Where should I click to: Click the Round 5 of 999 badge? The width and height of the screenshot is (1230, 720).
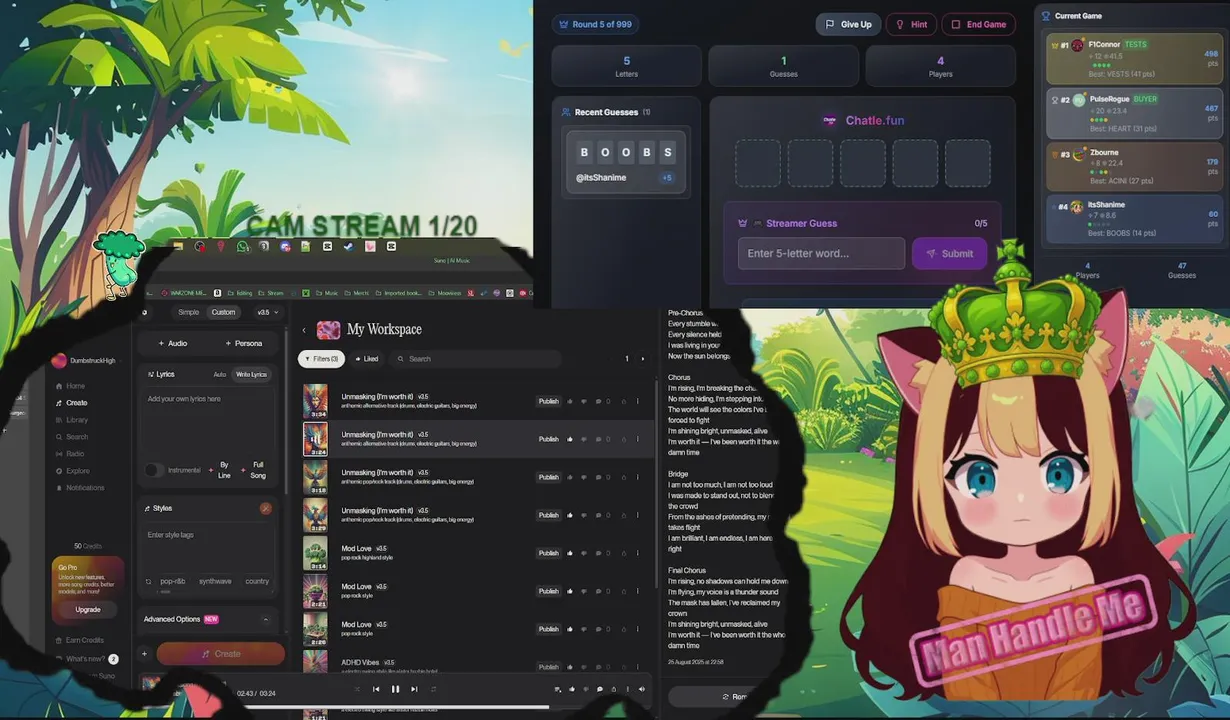click(x=595, y=24)
